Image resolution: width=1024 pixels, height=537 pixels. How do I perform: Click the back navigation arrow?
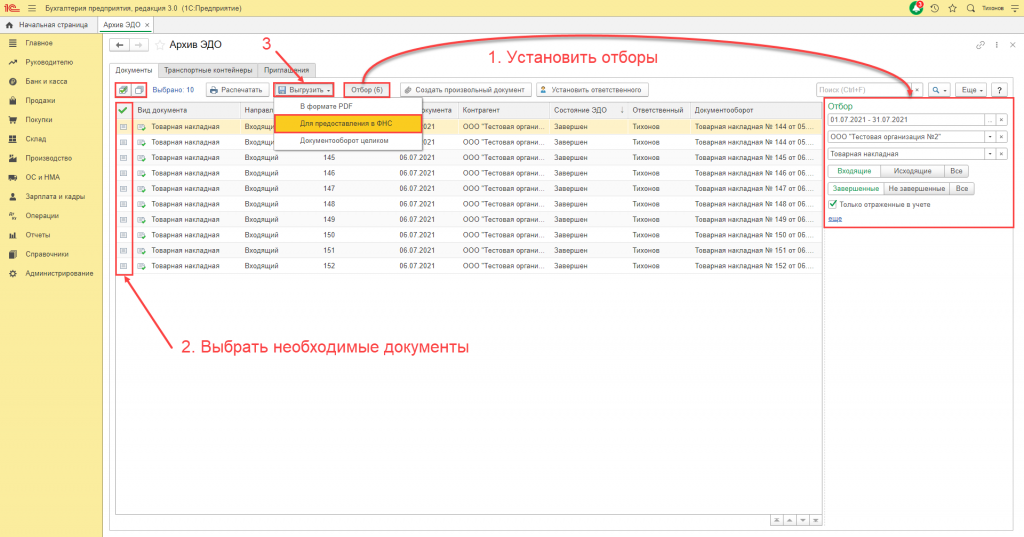(119, 45)
